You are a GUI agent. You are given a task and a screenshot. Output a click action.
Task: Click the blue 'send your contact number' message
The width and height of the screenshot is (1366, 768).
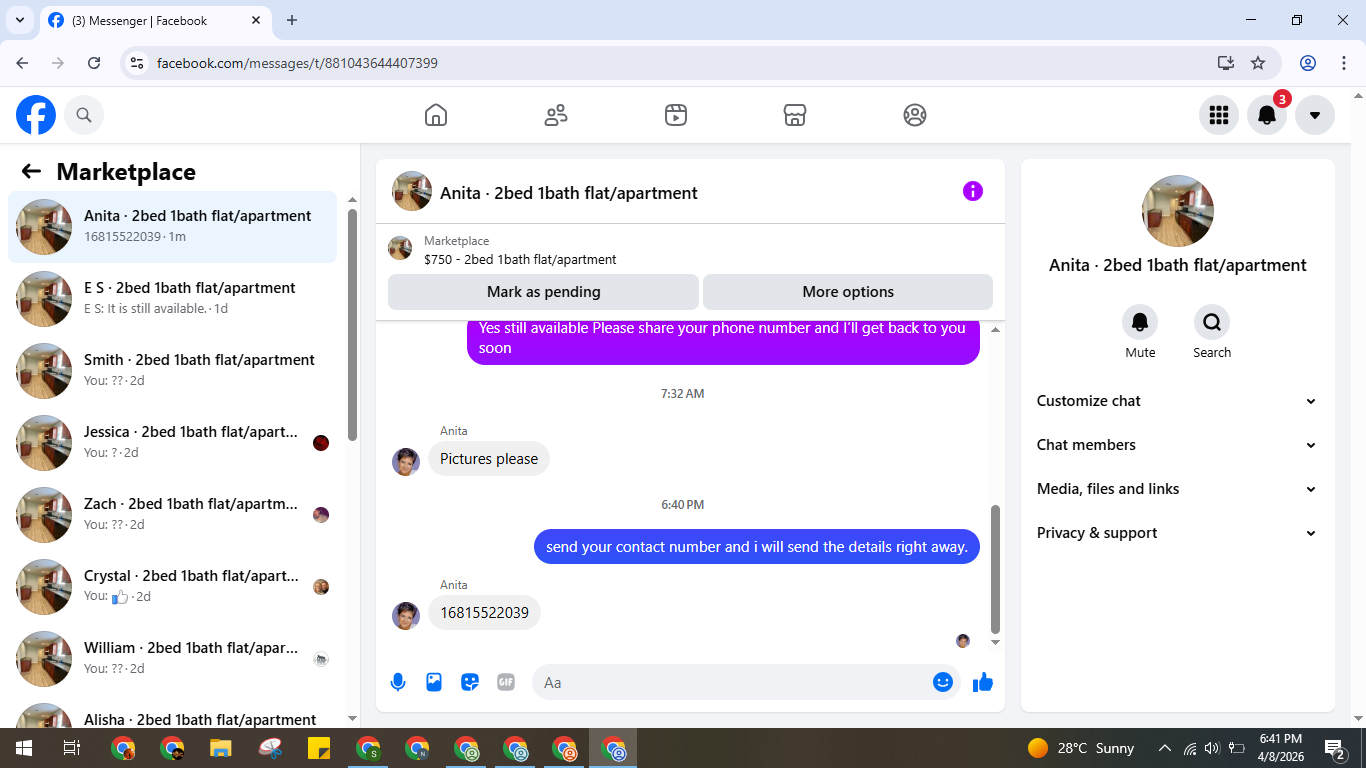coord(757,547)
